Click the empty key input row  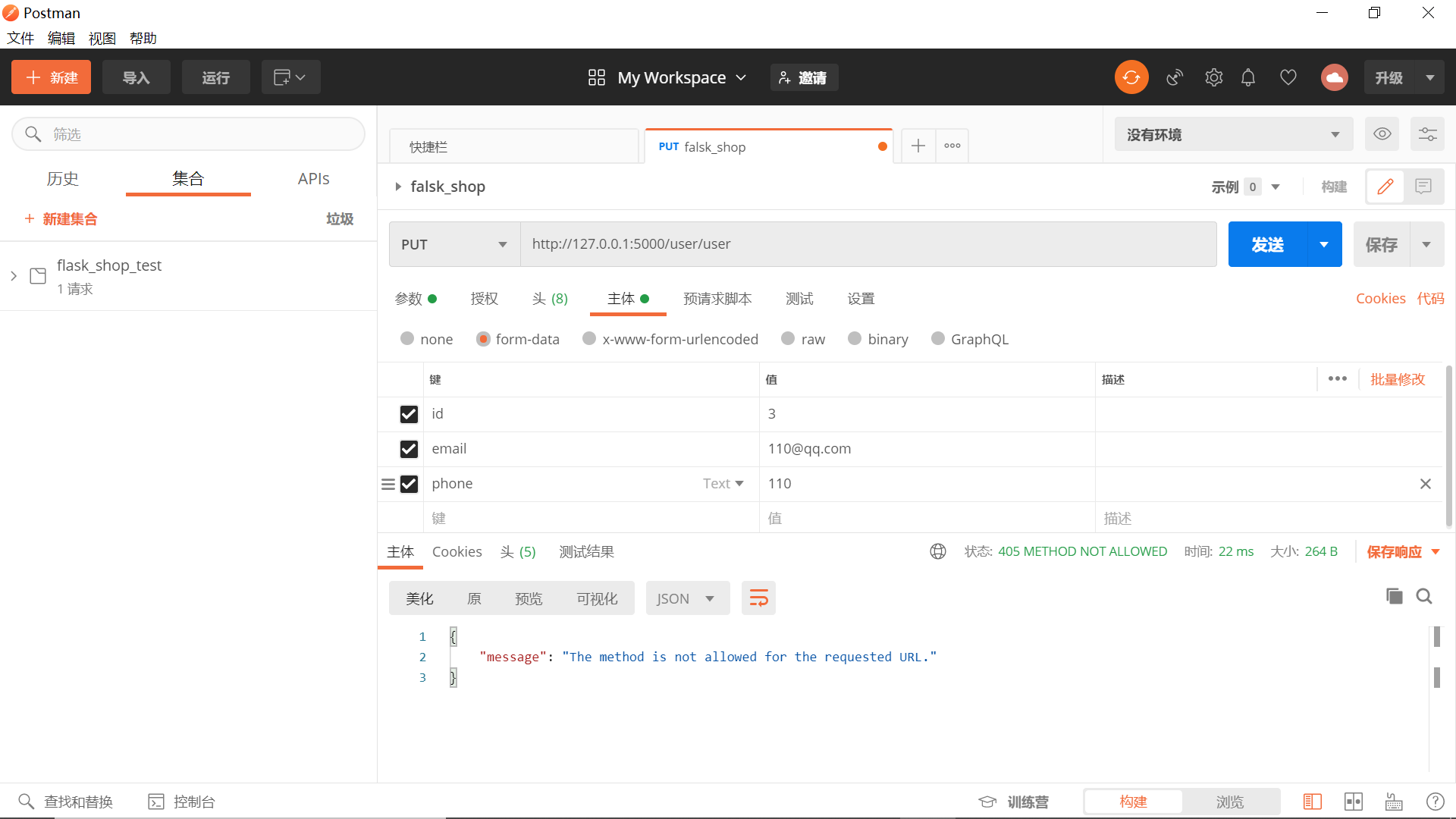pyautogui.click(x=591, y=519)
